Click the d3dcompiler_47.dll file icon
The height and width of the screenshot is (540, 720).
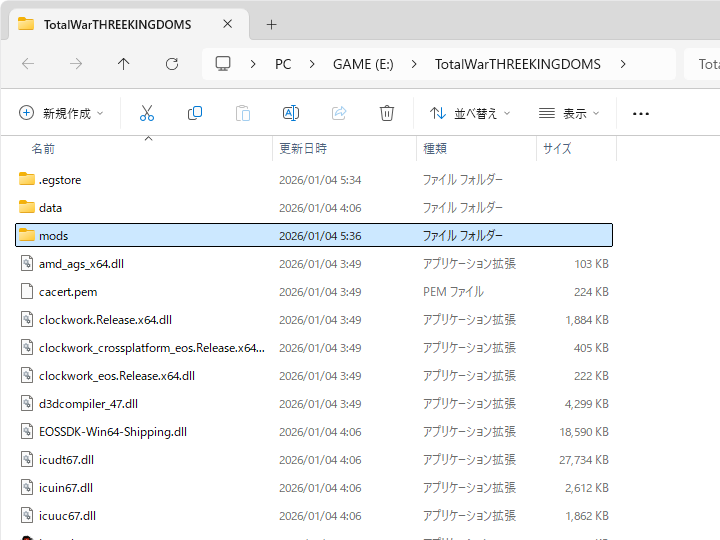(x=27, y=403)
